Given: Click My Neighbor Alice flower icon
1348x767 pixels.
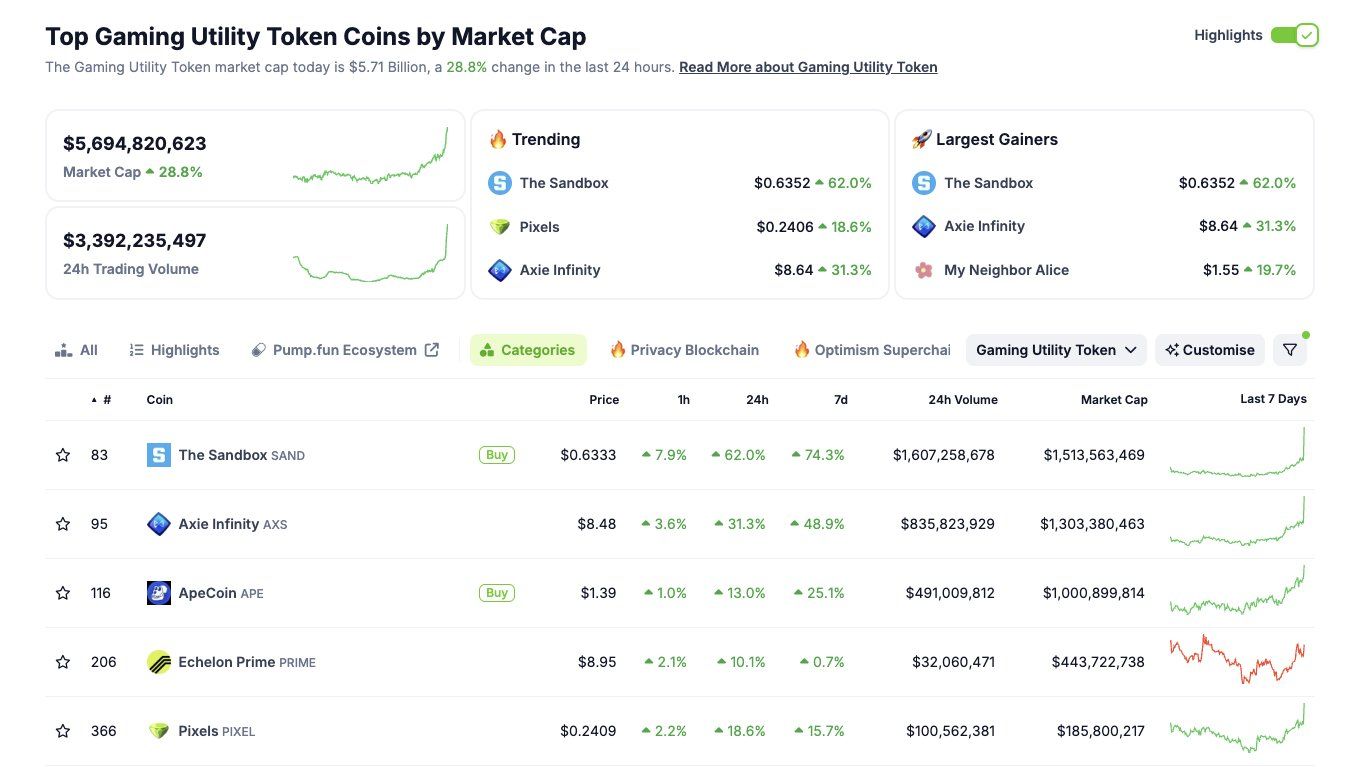Looking at the screenshot, I should 924,270.
